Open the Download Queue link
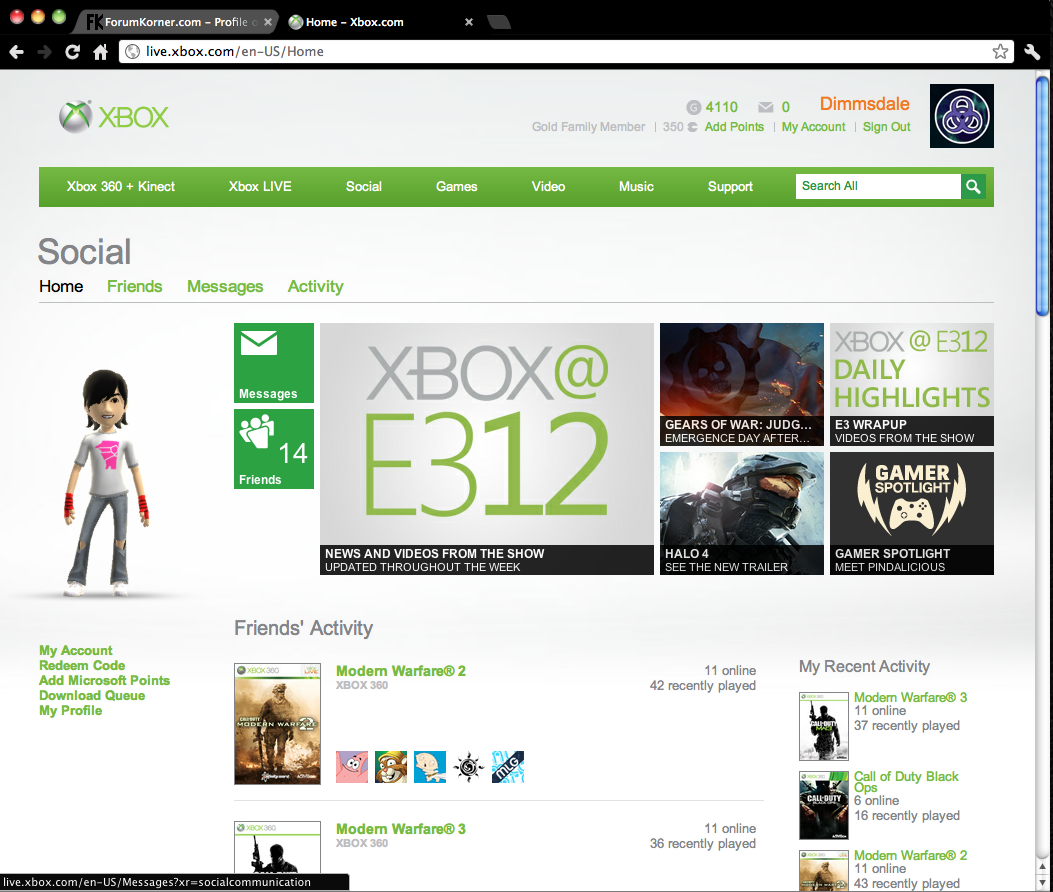The width and height of the screenshot is (1053, 892). pos(92,696)
